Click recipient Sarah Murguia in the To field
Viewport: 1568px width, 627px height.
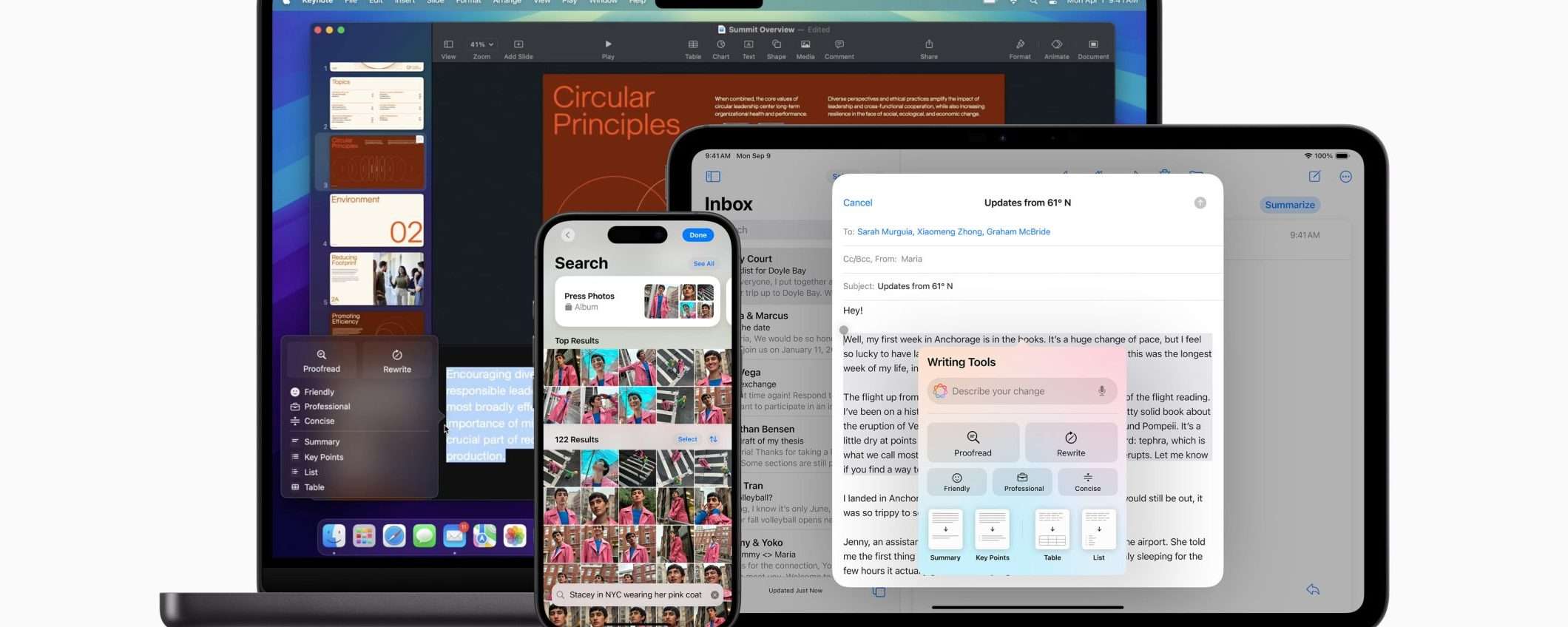coord(885,231)
